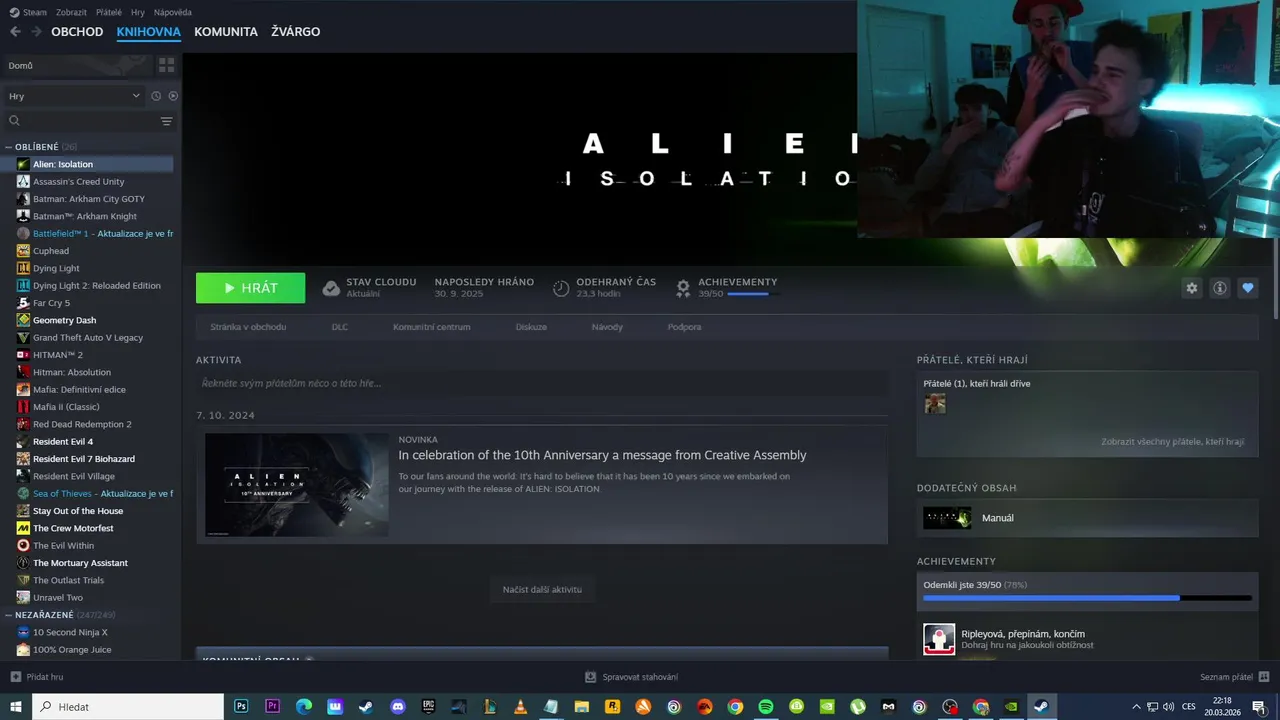Open the 10th Anniversary news thumbnail

point(297,485)
